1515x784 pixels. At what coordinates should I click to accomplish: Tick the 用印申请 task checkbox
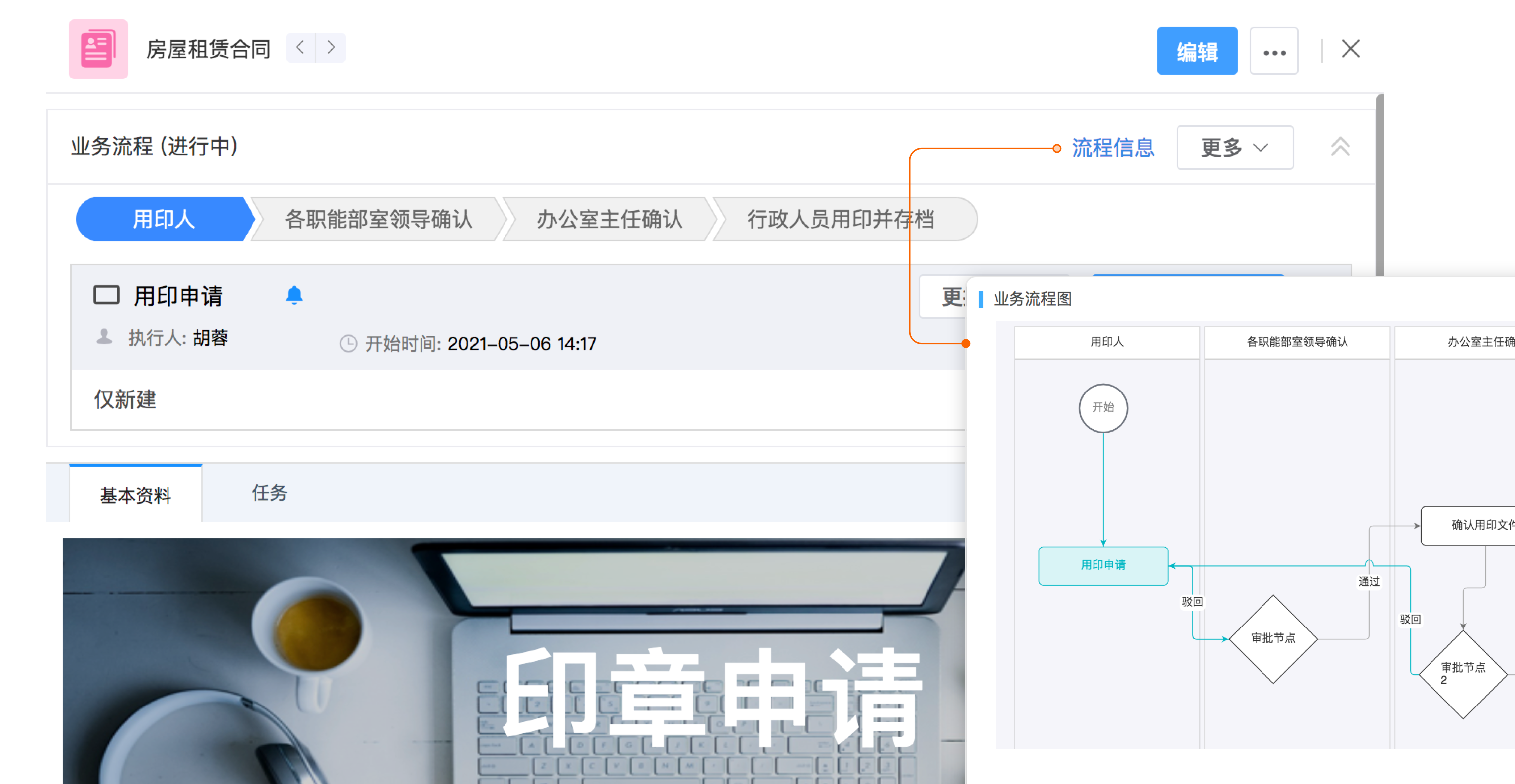[106, 295]
